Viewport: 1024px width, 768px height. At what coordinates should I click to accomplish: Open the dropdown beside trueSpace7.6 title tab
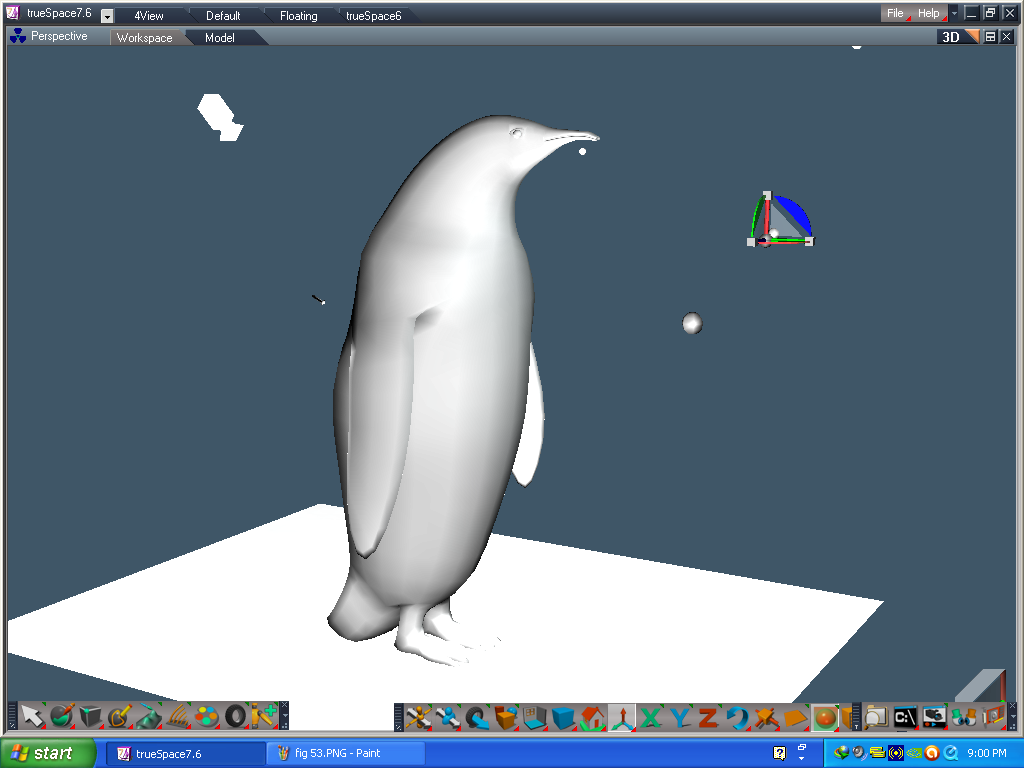pos(105,15)
